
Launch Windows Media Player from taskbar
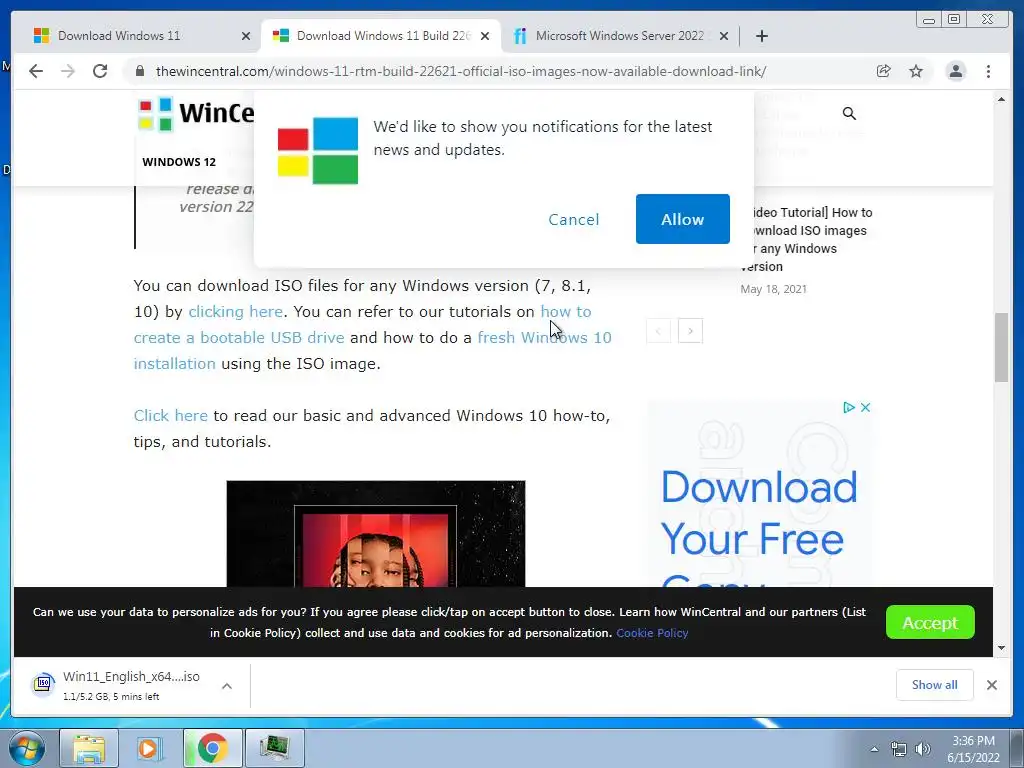coord(150,748)
